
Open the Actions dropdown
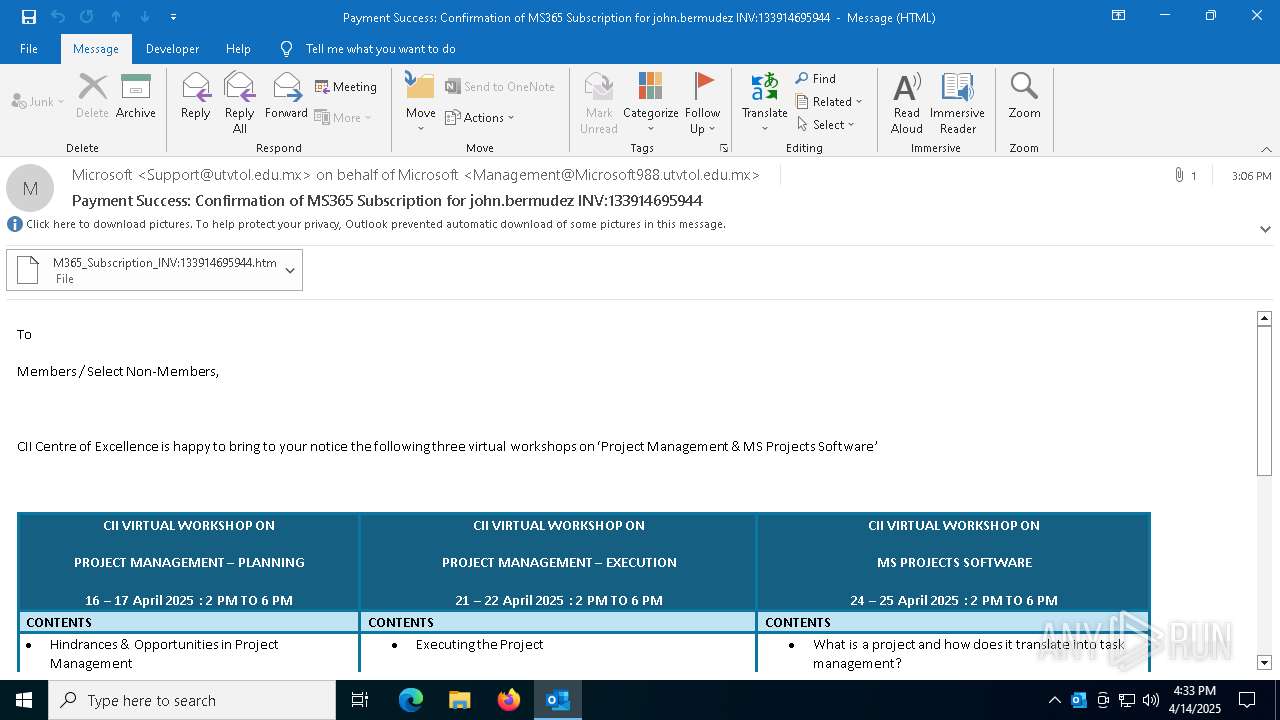pos(480,117)
